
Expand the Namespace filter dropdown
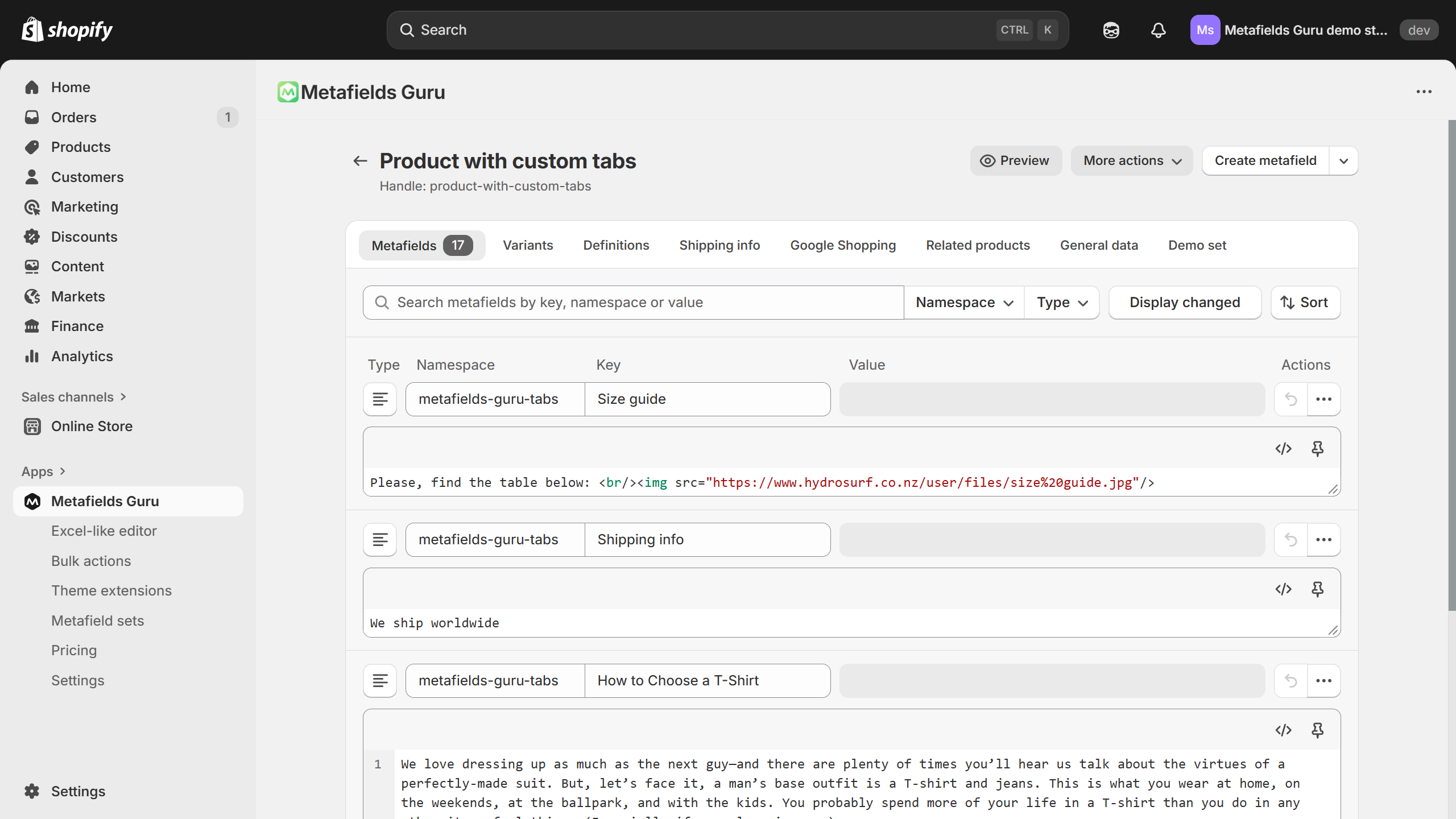(964, 303)
